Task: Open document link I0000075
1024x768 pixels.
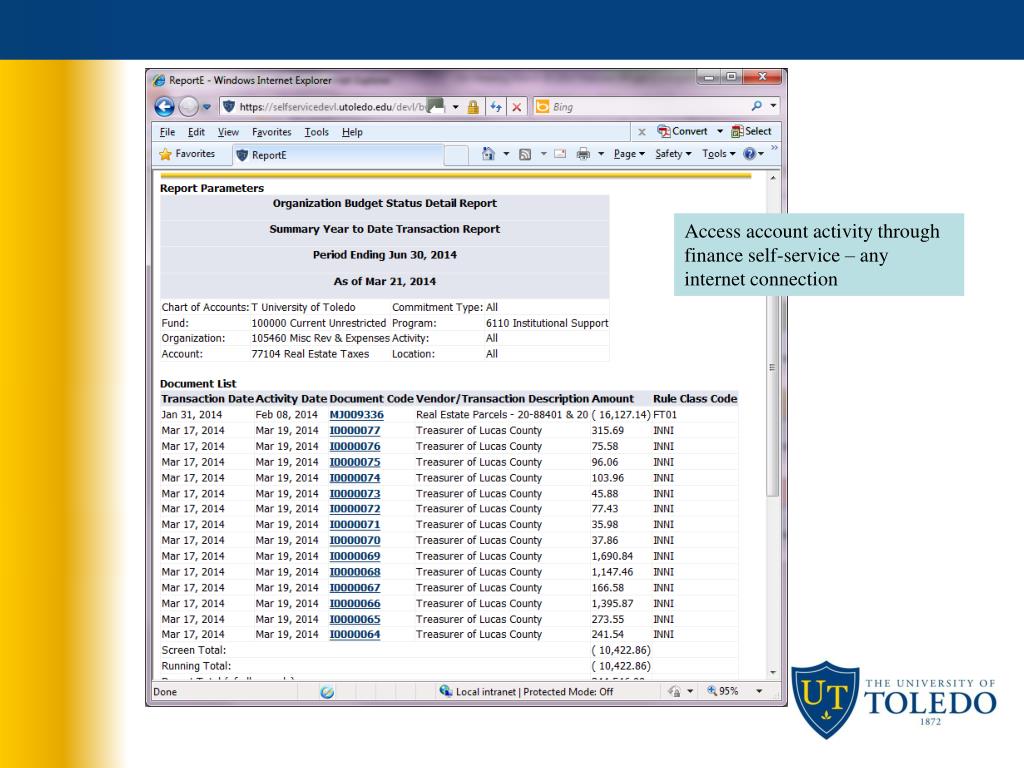Action: tap(355, 462)
